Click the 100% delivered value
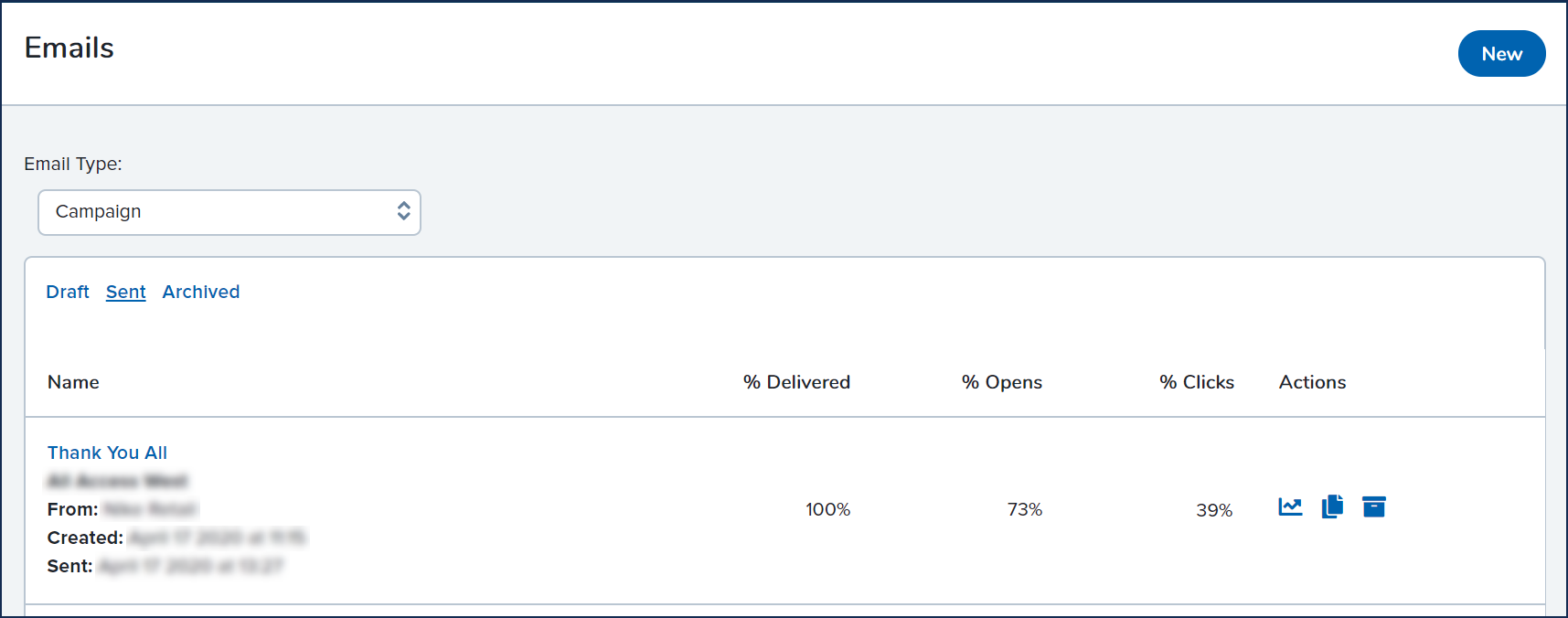1568x618 pixels. (x=827, y=509)
